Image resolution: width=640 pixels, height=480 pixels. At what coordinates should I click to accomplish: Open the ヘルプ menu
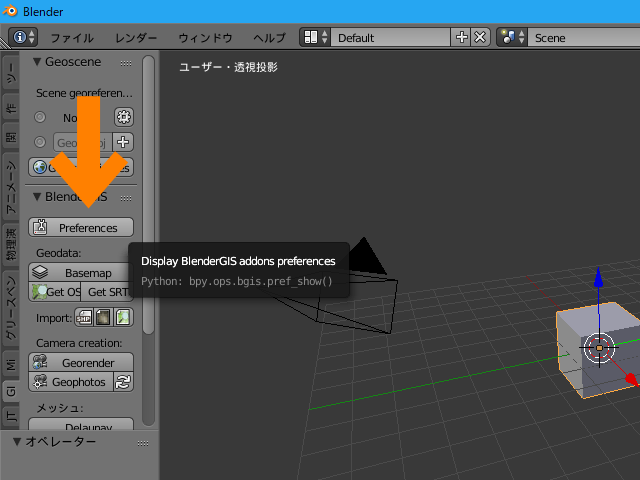click(269, 38)
